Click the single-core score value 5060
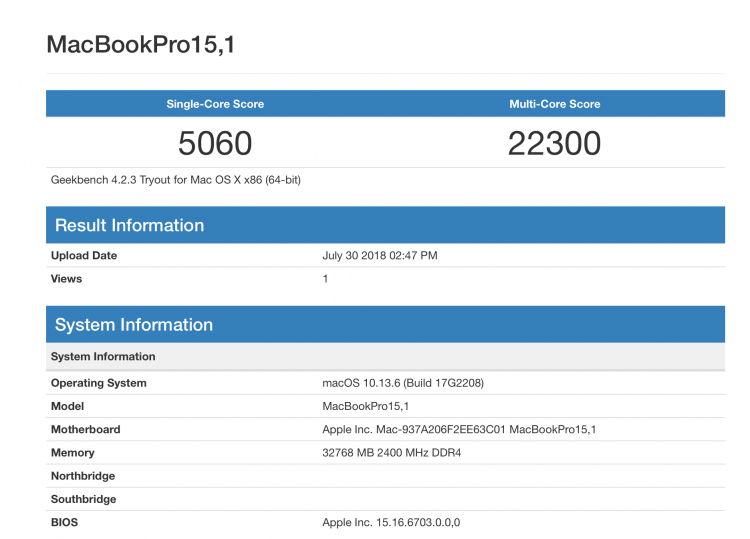Screen dimensions: 750x539 point(215,143)
